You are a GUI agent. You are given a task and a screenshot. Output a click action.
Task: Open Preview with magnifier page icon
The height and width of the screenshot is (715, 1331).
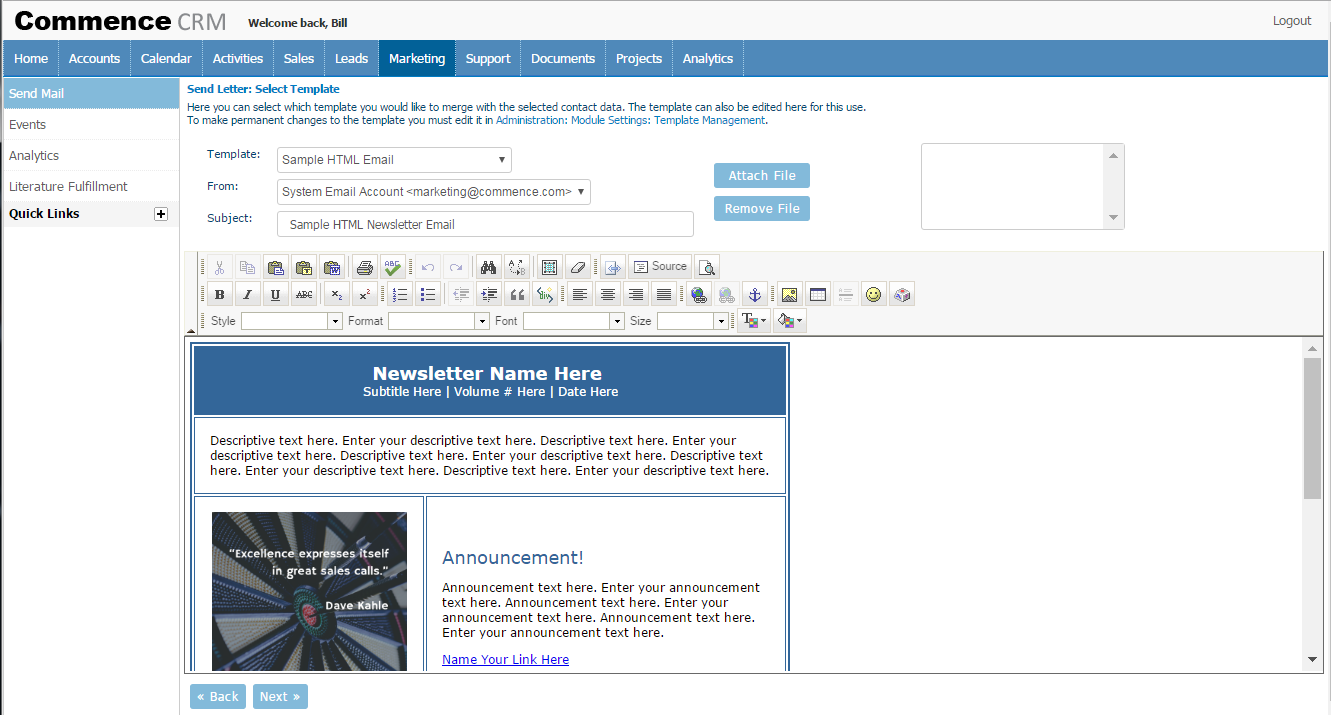[707, 267]
